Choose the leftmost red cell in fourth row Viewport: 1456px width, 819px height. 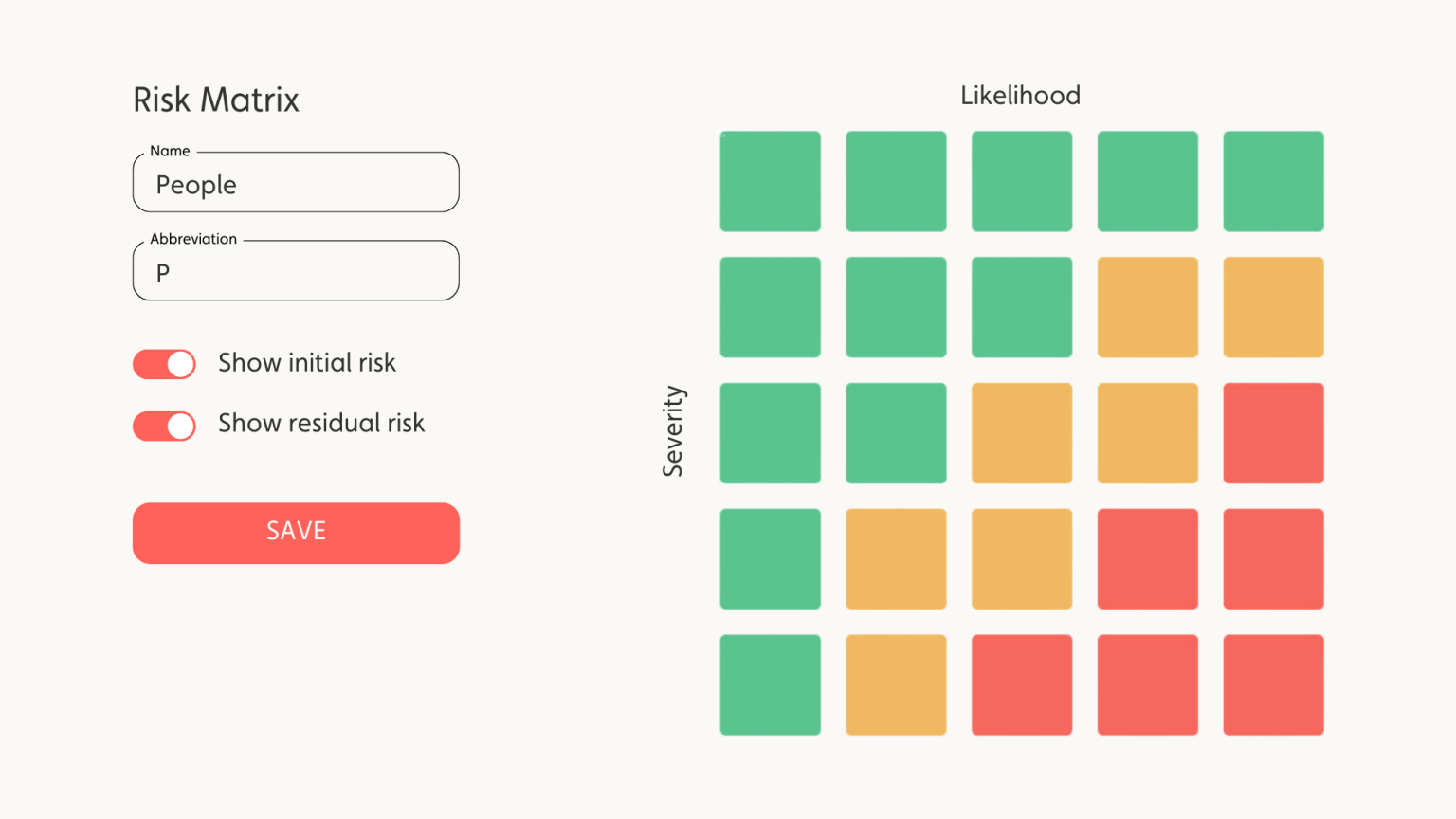point(1147,558)
